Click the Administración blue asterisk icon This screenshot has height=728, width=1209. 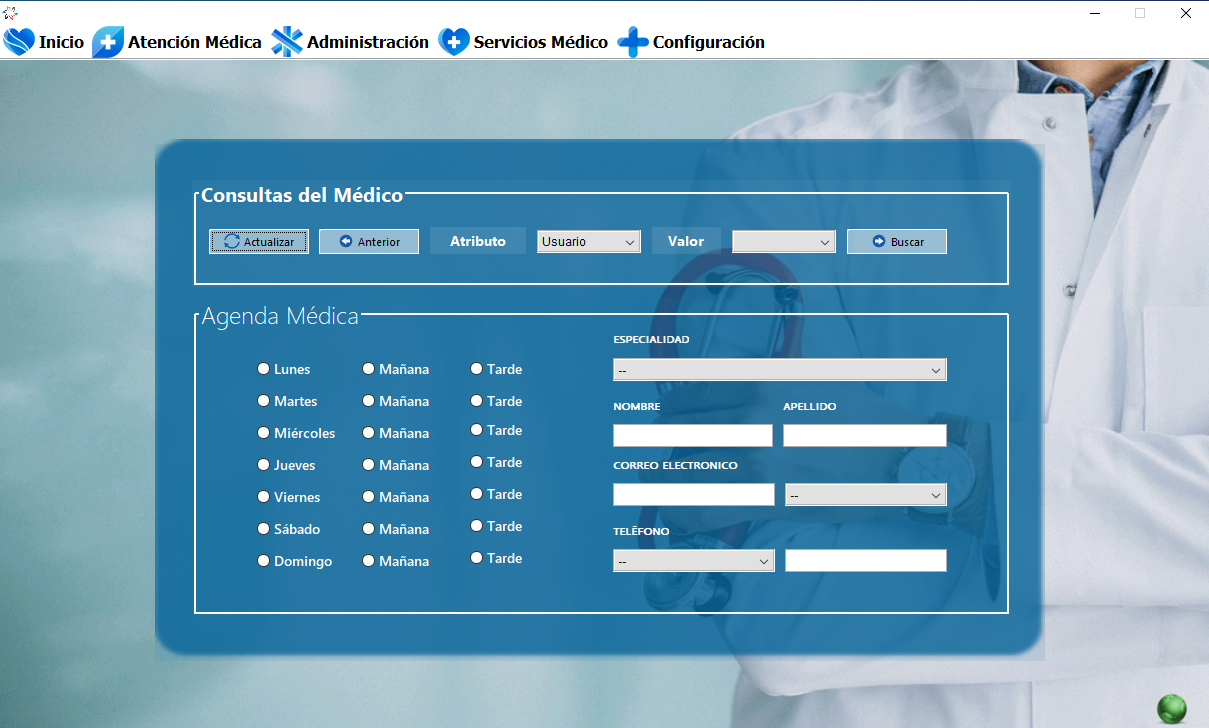(x=287, y=42)
